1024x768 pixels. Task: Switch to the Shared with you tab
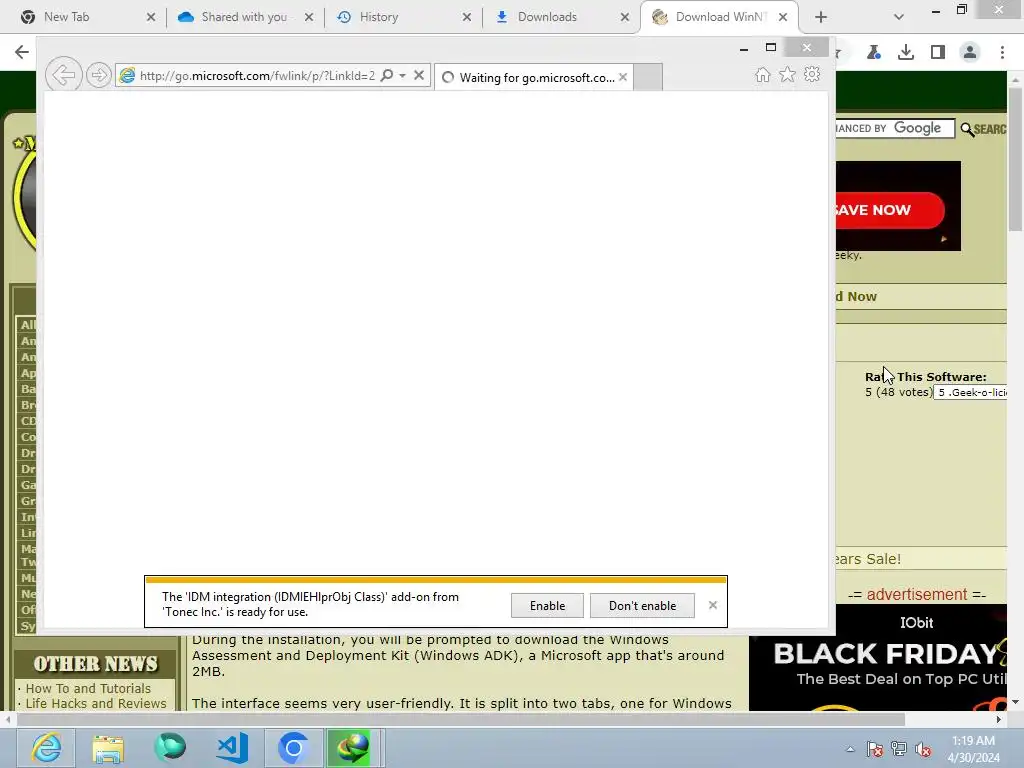[x=244, y=17]
